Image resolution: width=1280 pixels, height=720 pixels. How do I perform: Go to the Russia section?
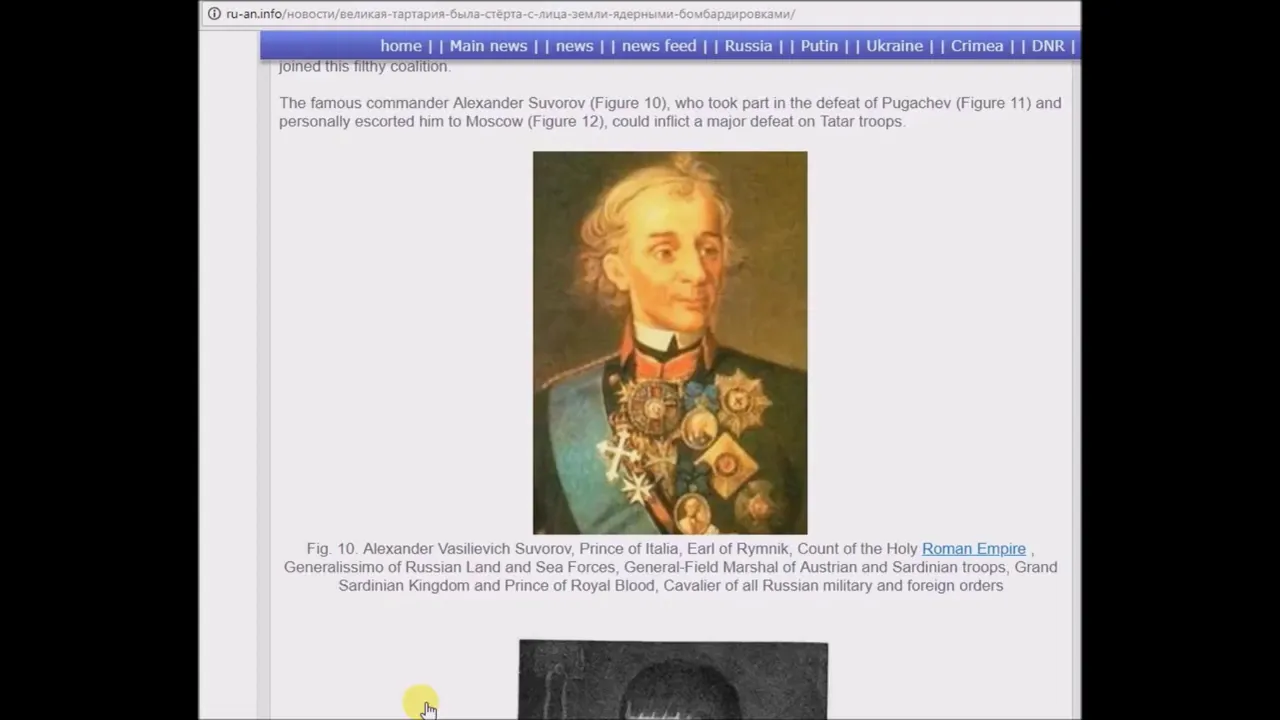(x=748, y=46)
